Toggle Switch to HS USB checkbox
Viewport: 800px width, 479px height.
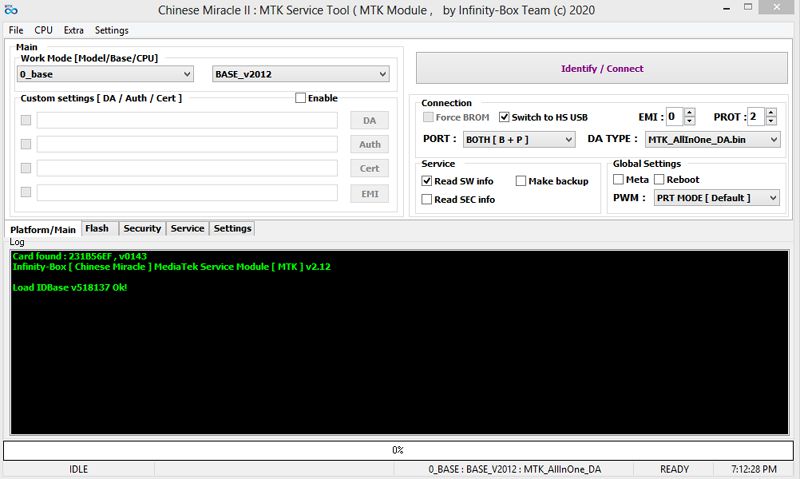click(504, 117)
